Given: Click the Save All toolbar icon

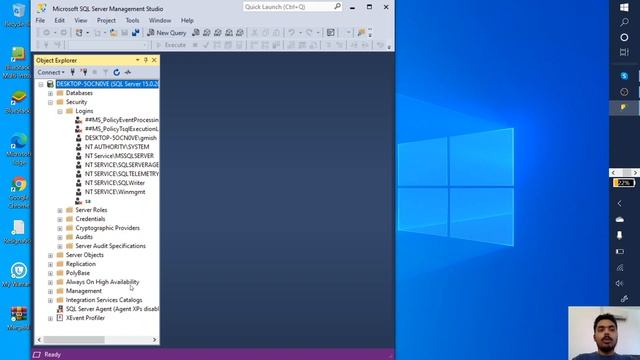Looking at the screenshot, I should pyautogui.click(x=136, y=33).
